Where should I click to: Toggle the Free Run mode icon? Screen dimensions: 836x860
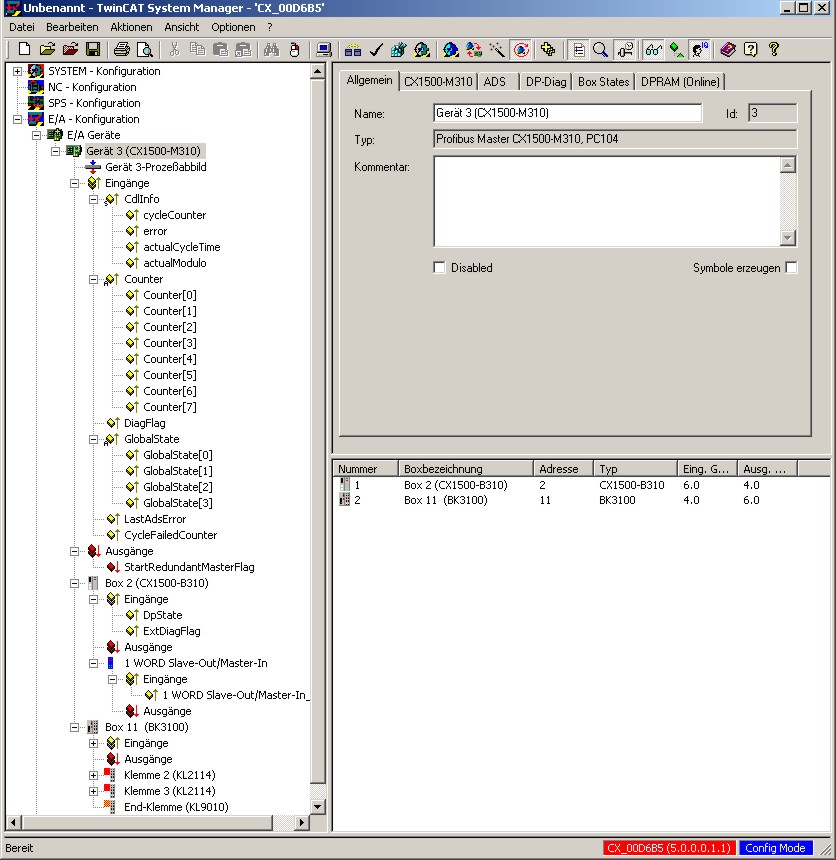pos(521,49)
